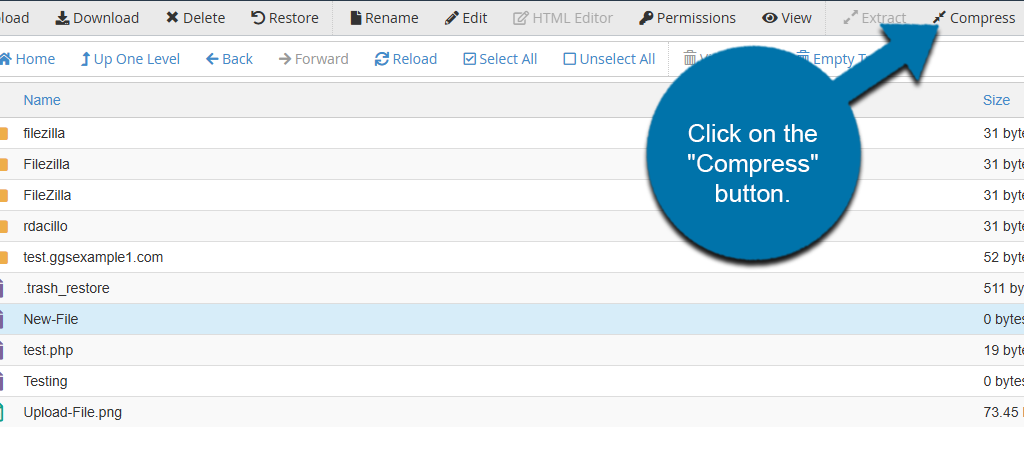Sort files by Size column header
1024x456 pixels.
[x=996, y=100]
